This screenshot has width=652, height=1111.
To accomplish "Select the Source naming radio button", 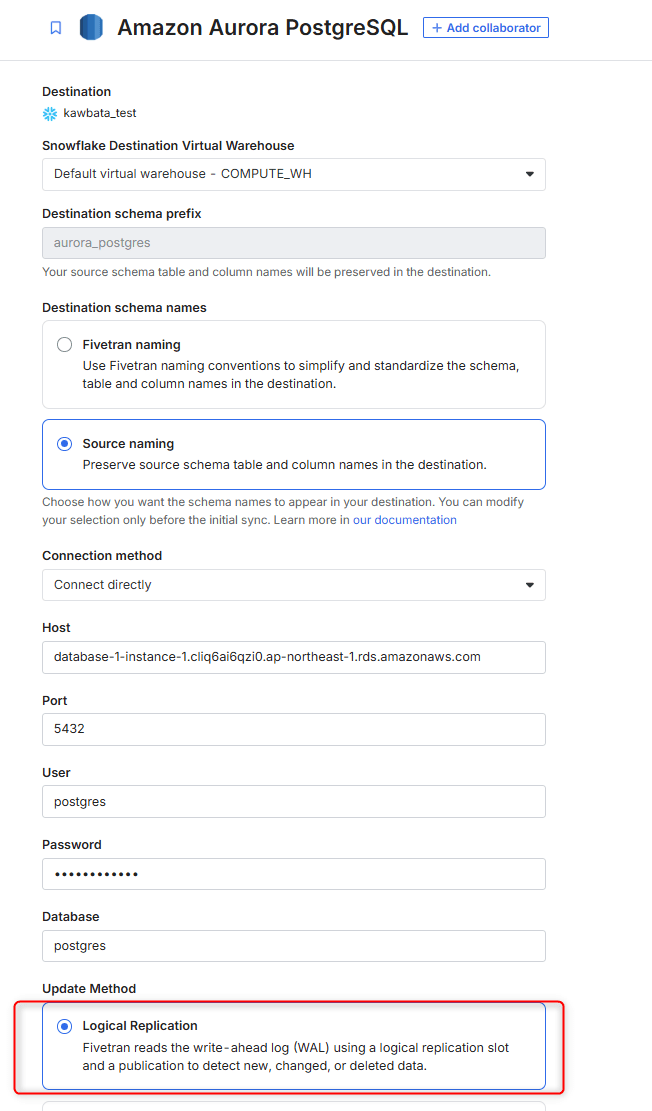I will 65,444.
